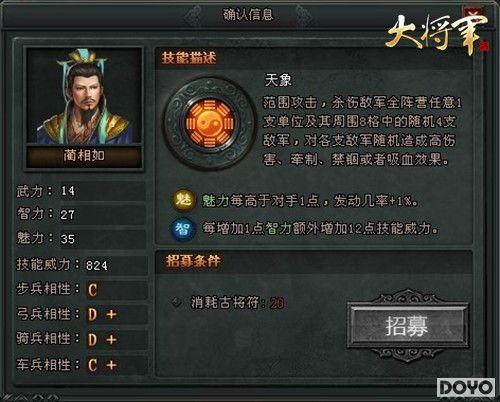Click the 智力 value field showing 27
Image resolution: width=500 pixels, height=402 pixels.
[103, 214]
